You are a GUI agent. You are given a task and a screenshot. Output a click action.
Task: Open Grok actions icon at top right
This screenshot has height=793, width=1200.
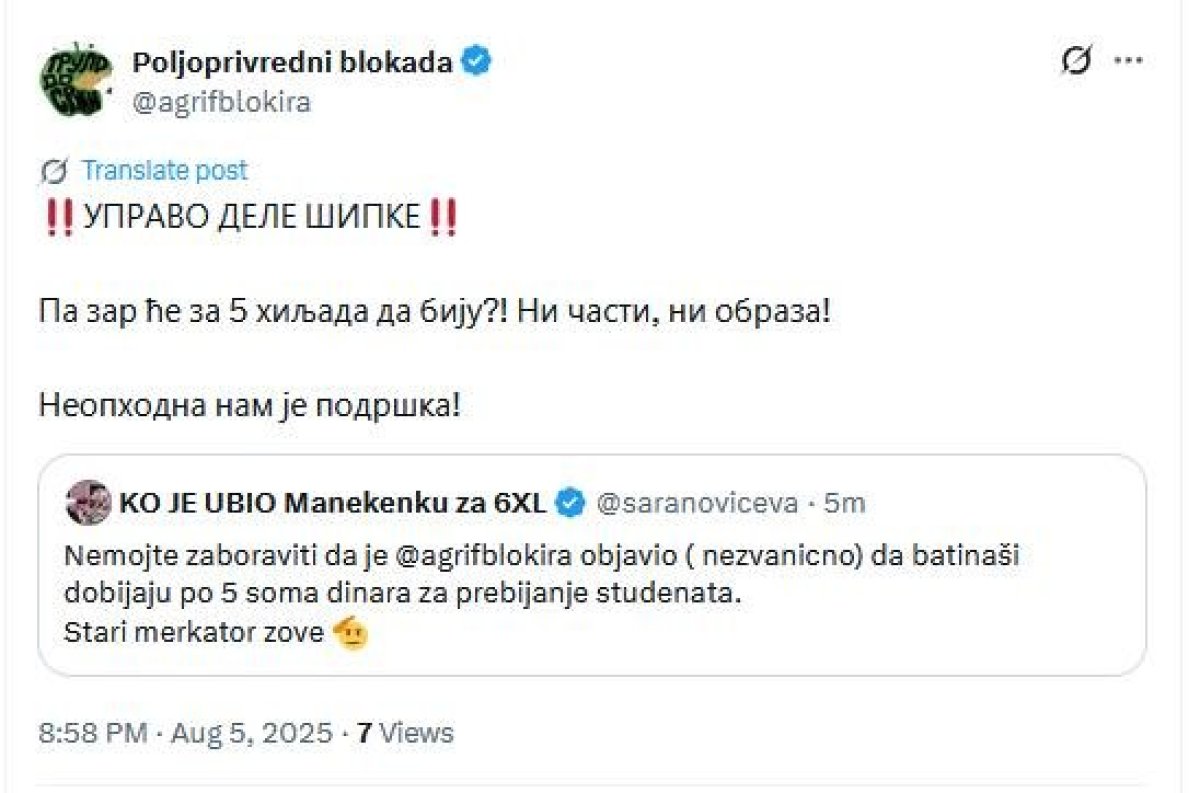(x=1075, y=62)
